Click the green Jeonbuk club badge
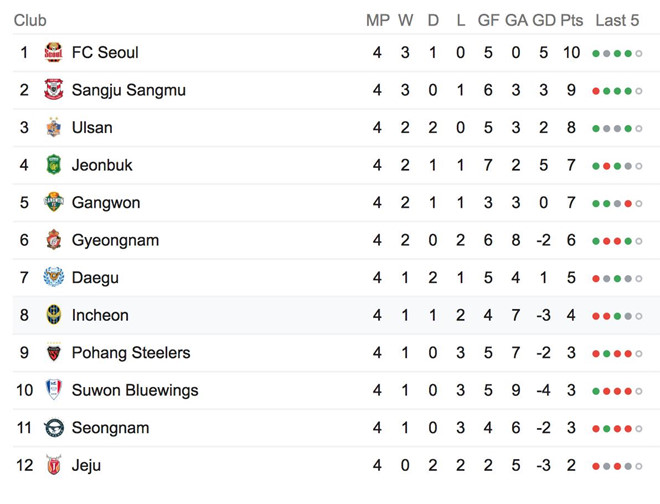This screenshot has height=504, width=660. 54,165
